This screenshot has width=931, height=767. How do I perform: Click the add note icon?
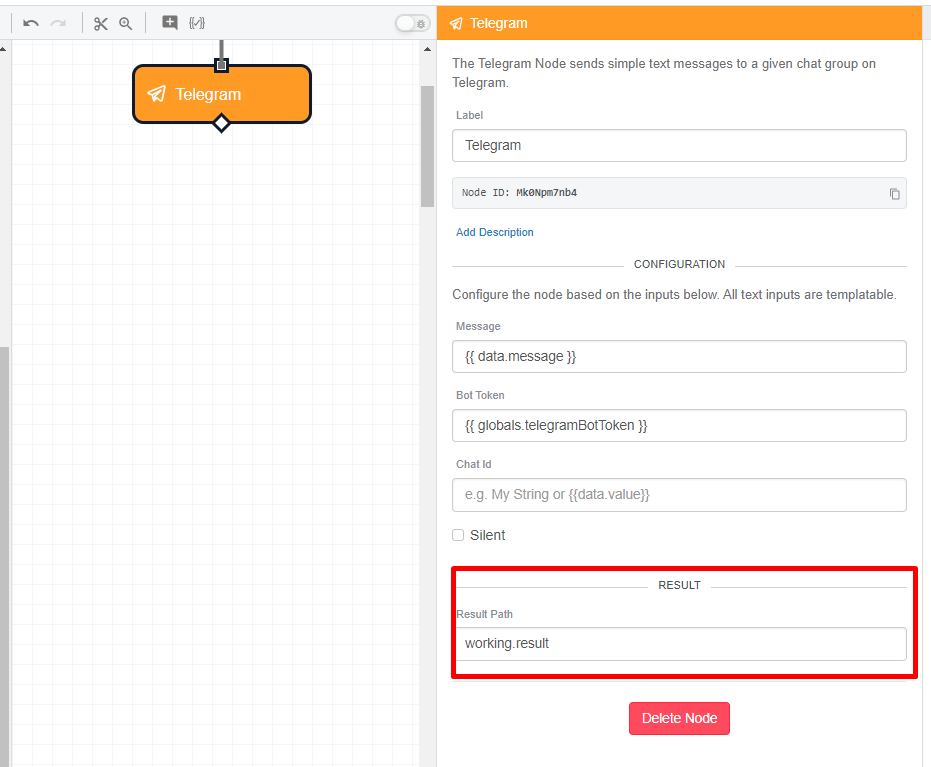click(170, 23)
